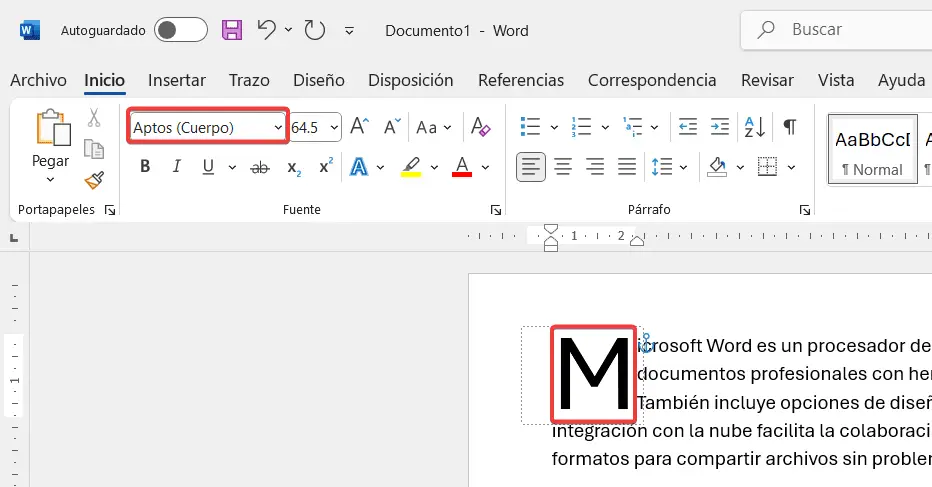932x487 pixels.
Task: Increase paragraph indent
Action: tap(720, 127)
